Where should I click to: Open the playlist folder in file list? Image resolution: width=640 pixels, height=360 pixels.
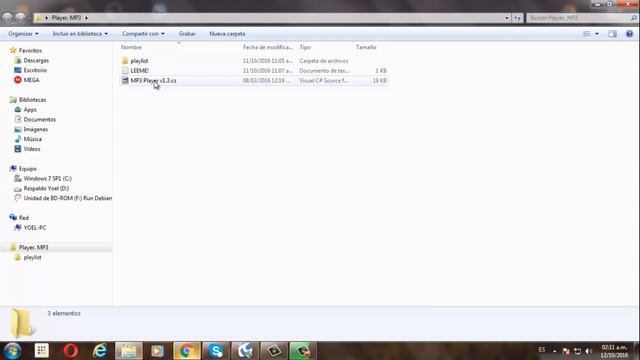[139, 61]
